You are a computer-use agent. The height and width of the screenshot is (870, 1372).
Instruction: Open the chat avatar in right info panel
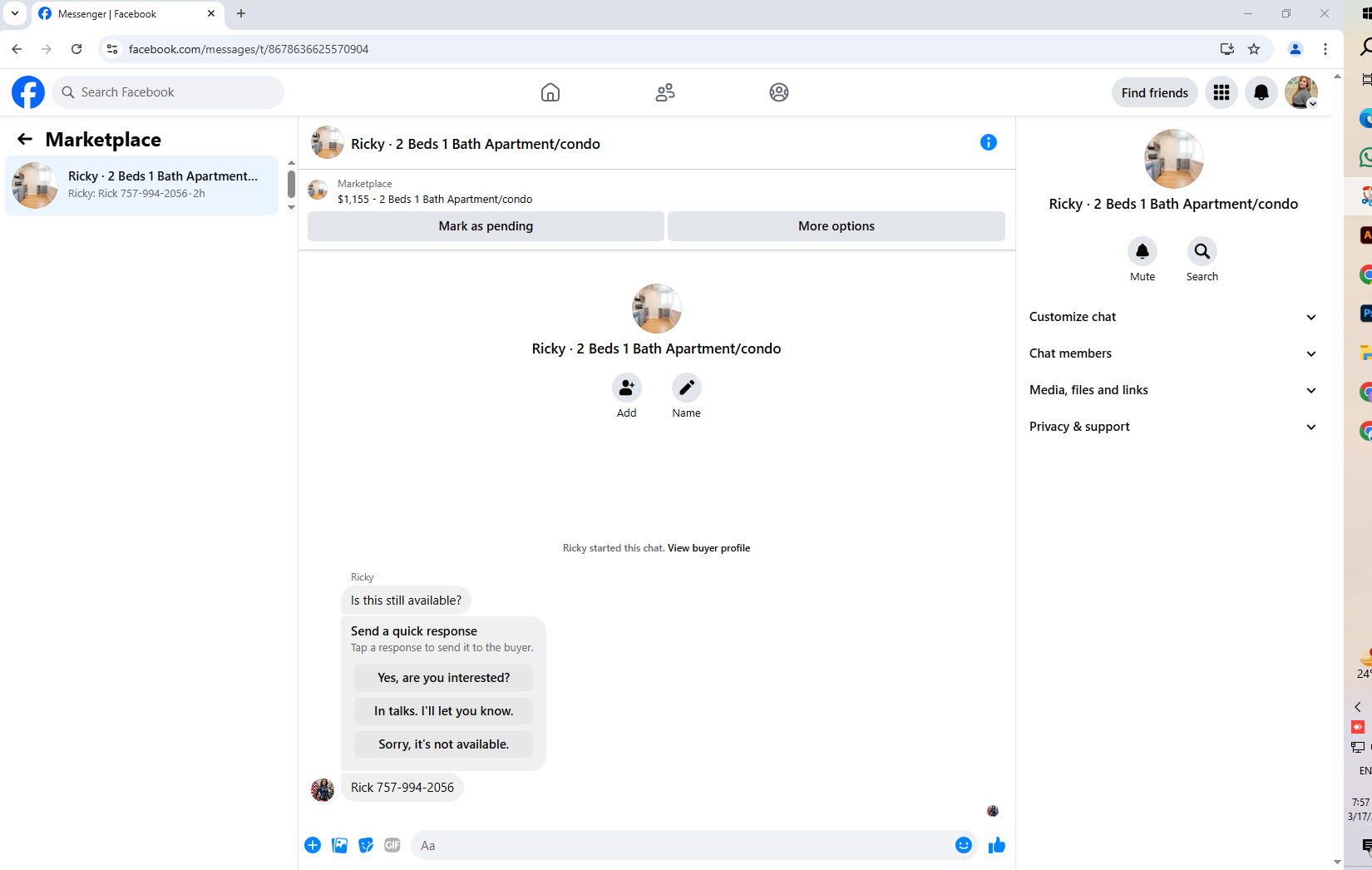pyautogui.click(x=1173, y=159)
